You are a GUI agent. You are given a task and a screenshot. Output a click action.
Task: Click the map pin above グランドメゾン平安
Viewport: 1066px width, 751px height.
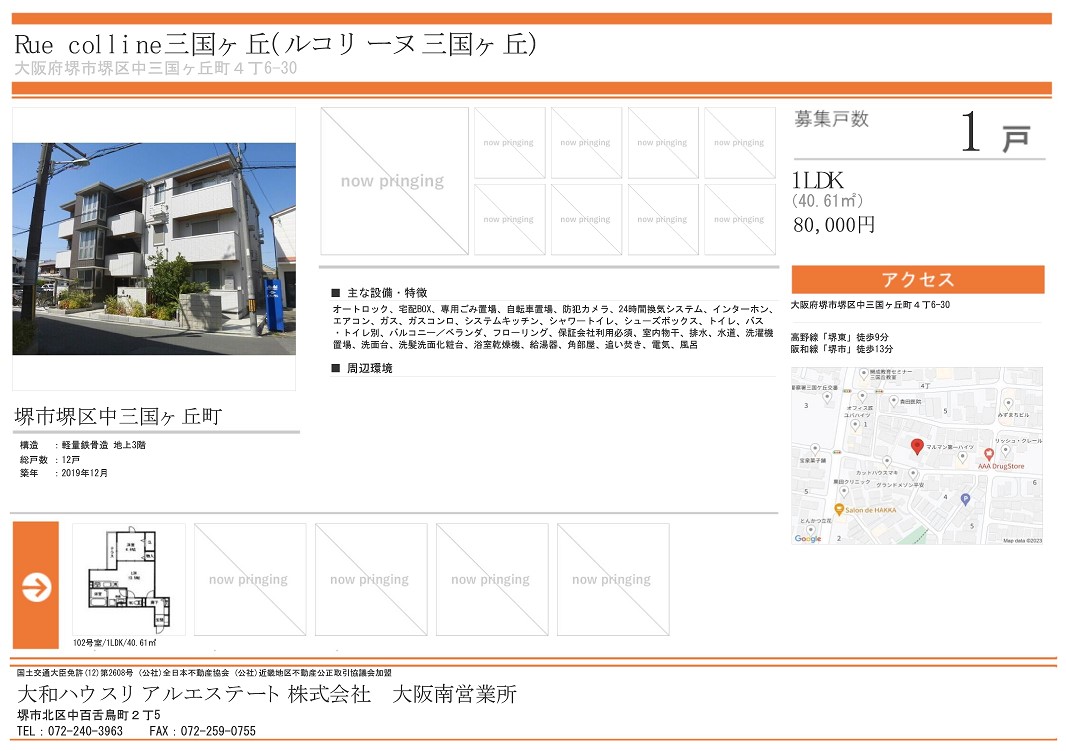click(913, 474)
